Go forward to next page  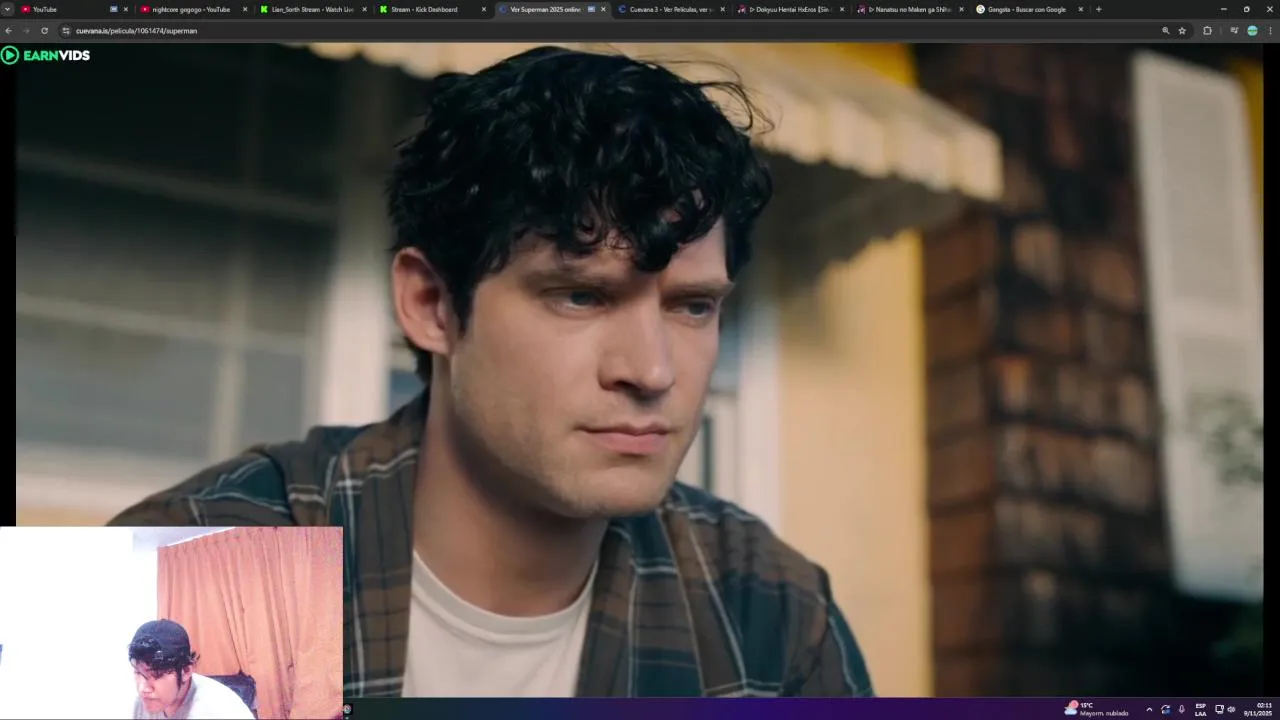[x=26, y=31]
